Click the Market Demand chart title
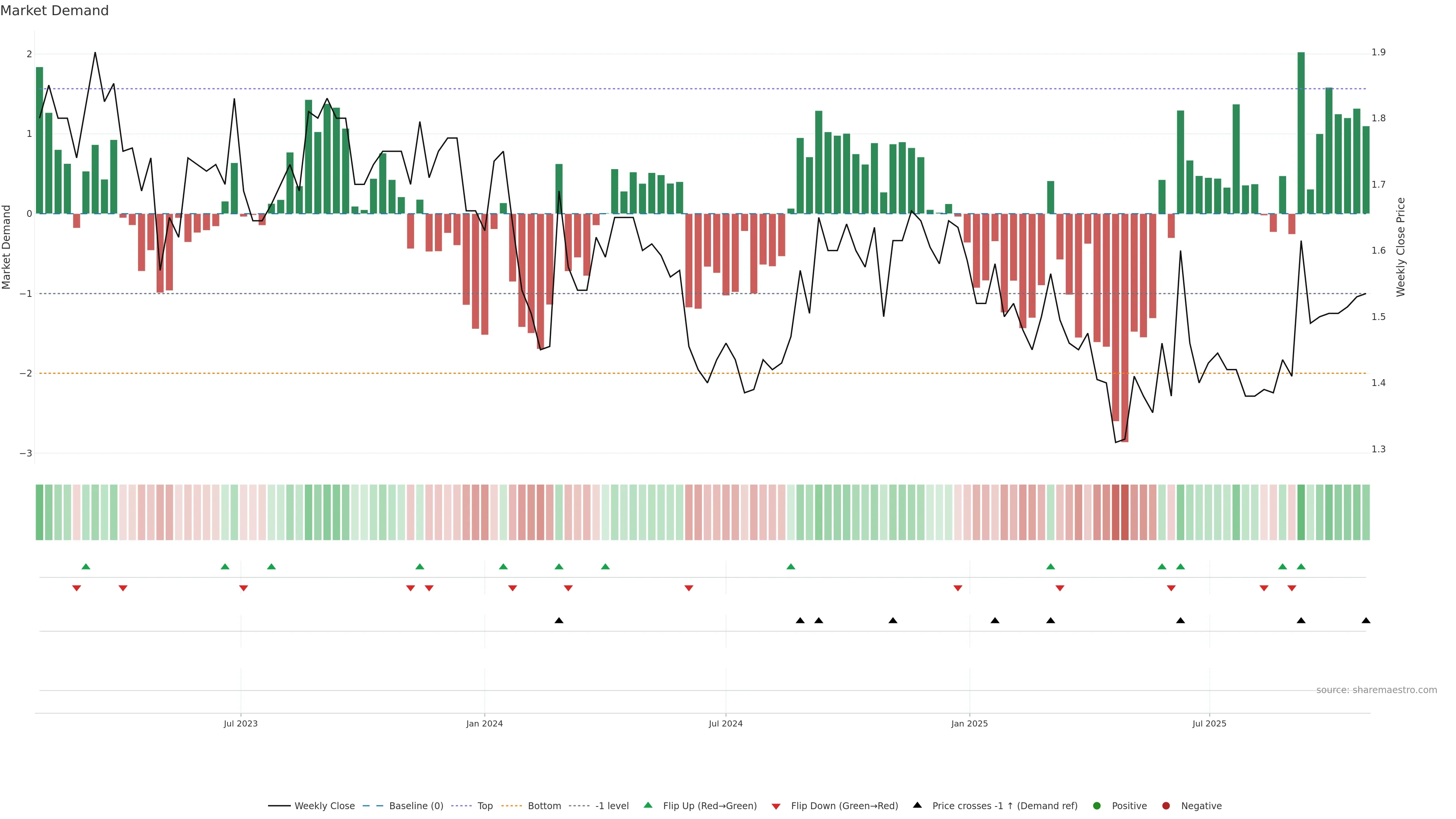Image resolution: width=1456 pixels, height=819 pixels. [x=54, y=11]
